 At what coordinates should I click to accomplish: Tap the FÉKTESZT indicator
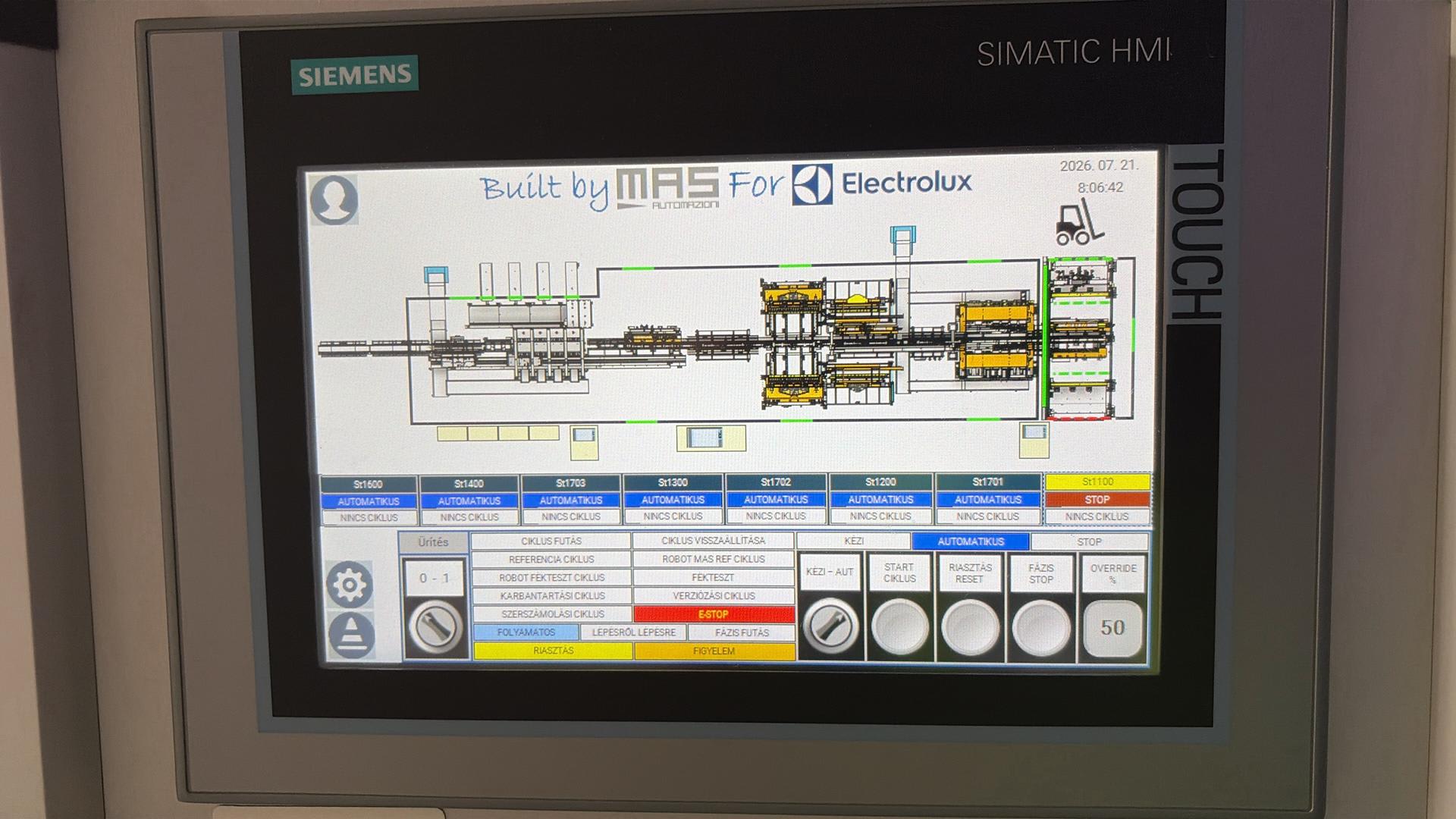714,577
